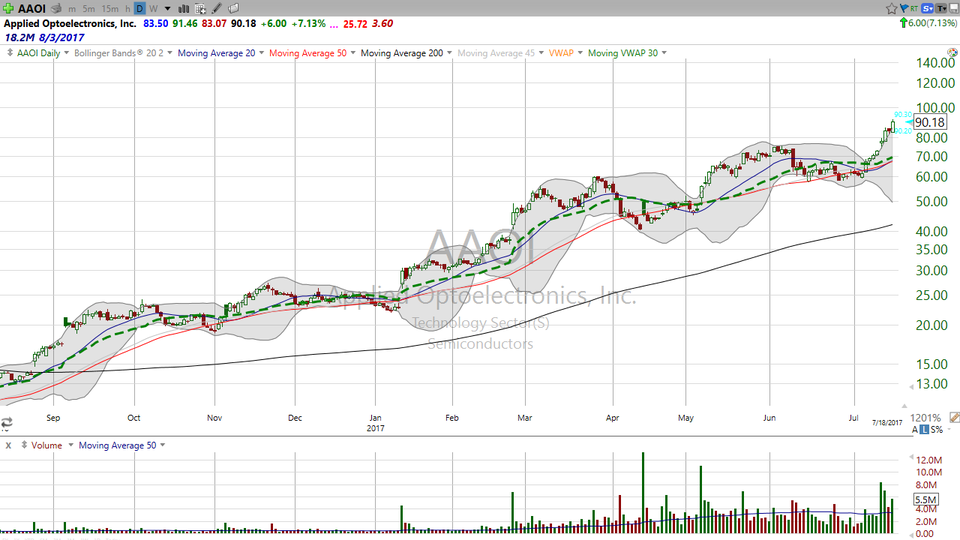Select the 5m time frame
Image resolution: width=960 pixels, height=540 pixels.
[89, 9]
